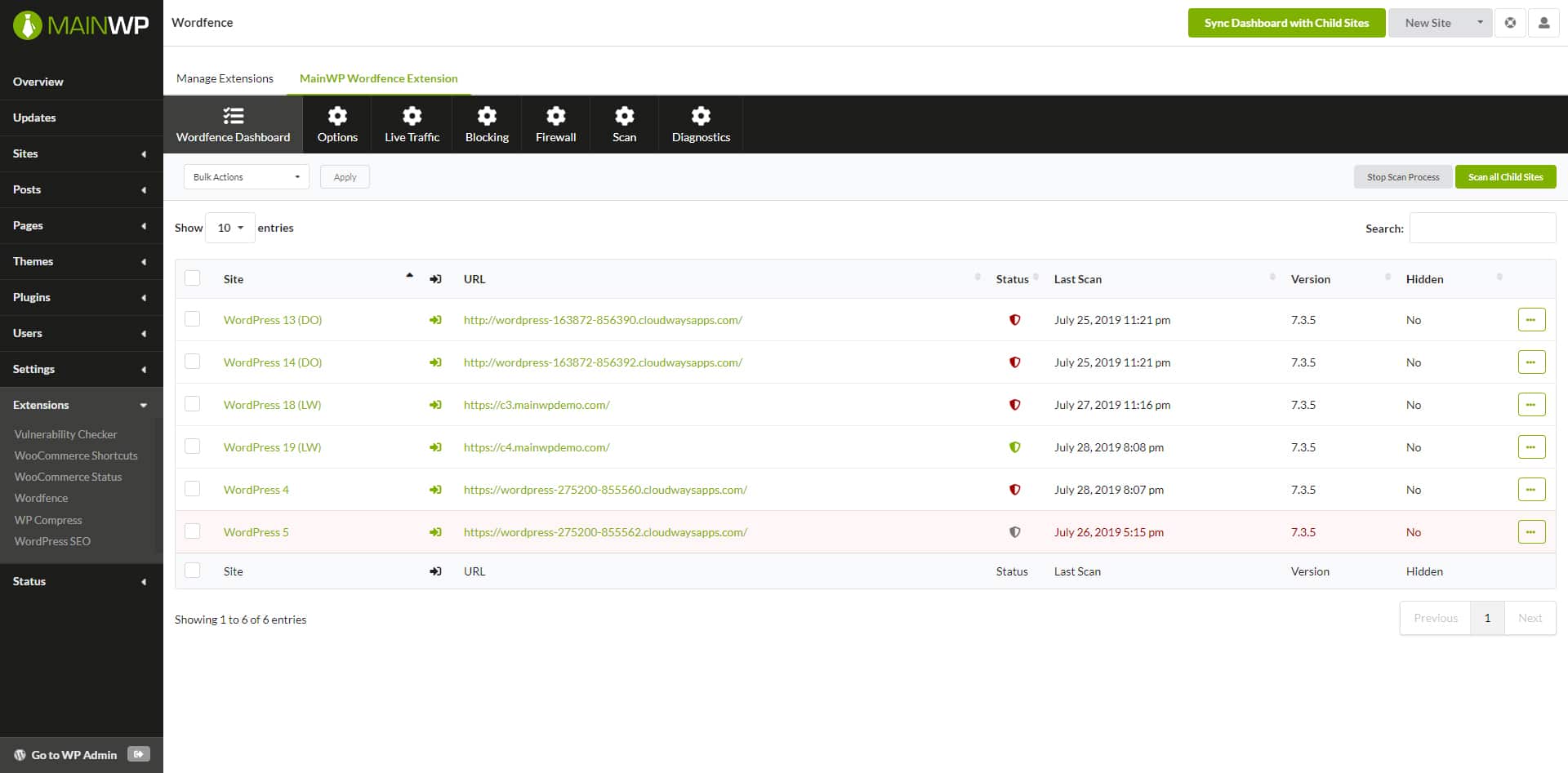Open the c3.mainwpdemo.com URL link

tap(537, 405)
